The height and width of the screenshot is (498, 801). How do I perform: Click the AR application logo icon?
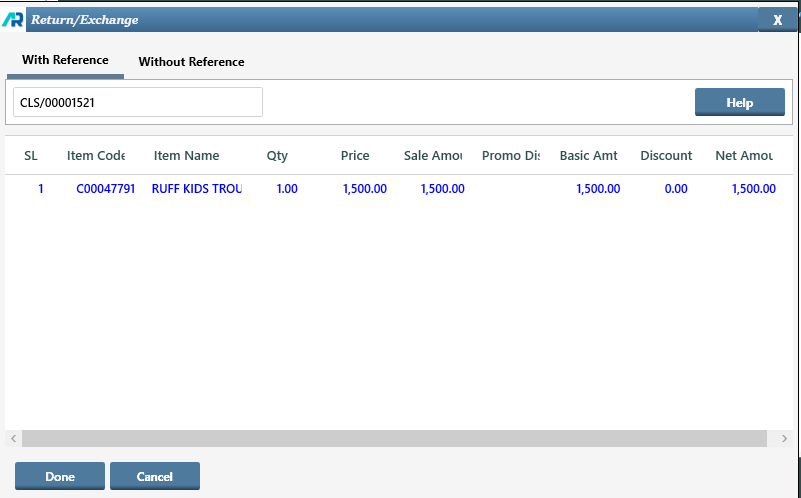pyautogui.click(x=13, y=20)
